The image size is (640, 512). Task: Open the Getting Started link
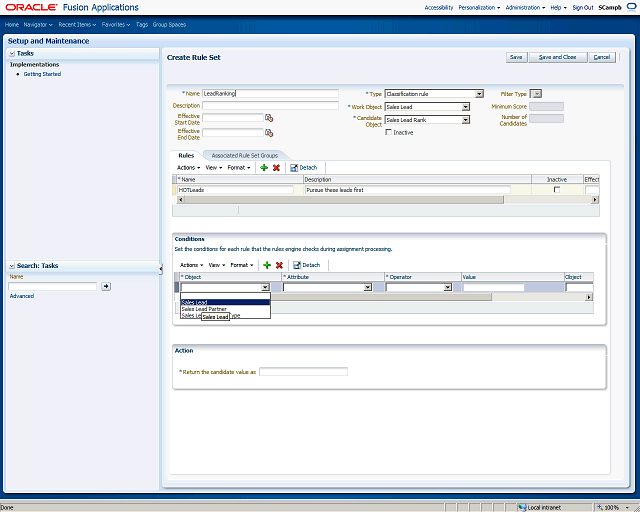tap(42, 74)
